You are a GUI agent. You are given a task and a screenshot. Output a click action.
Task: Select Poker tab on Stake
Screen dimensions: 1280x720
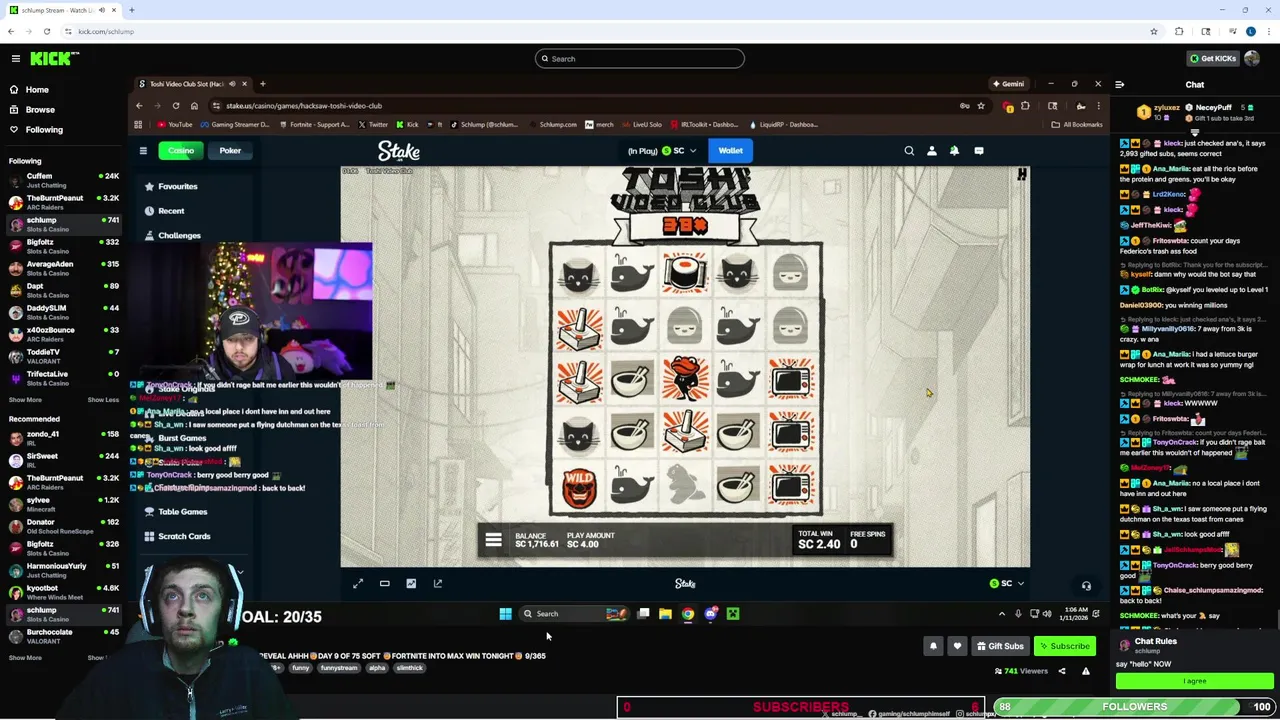tap(230, 151)
